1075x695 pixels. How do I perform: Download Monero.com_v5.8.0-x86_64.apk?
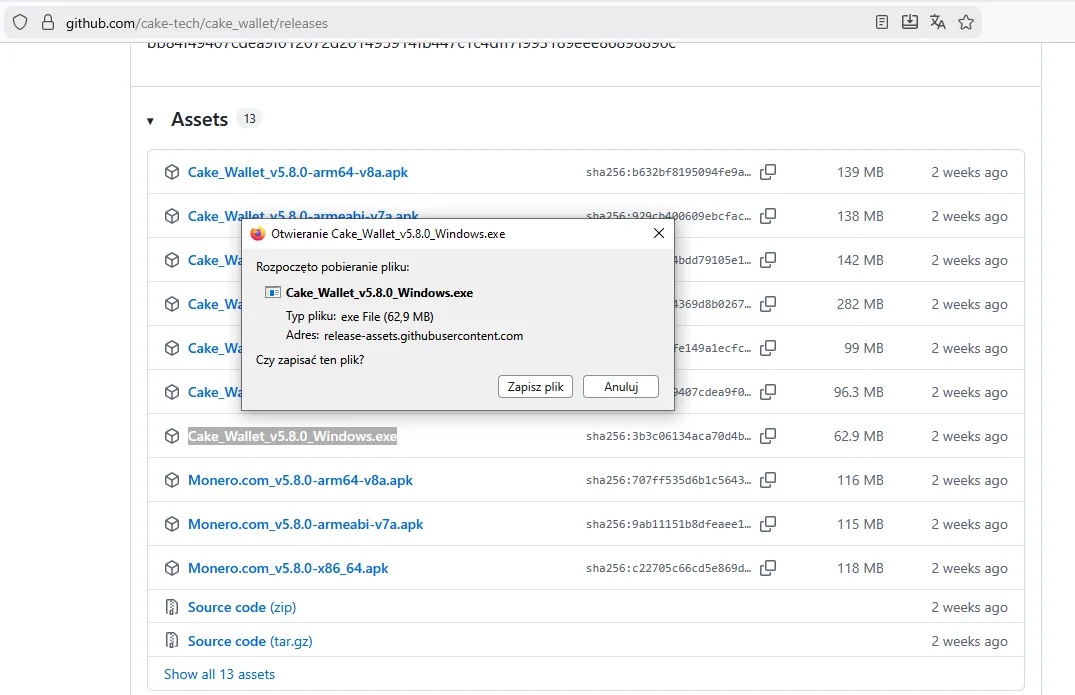click(288, 568)
